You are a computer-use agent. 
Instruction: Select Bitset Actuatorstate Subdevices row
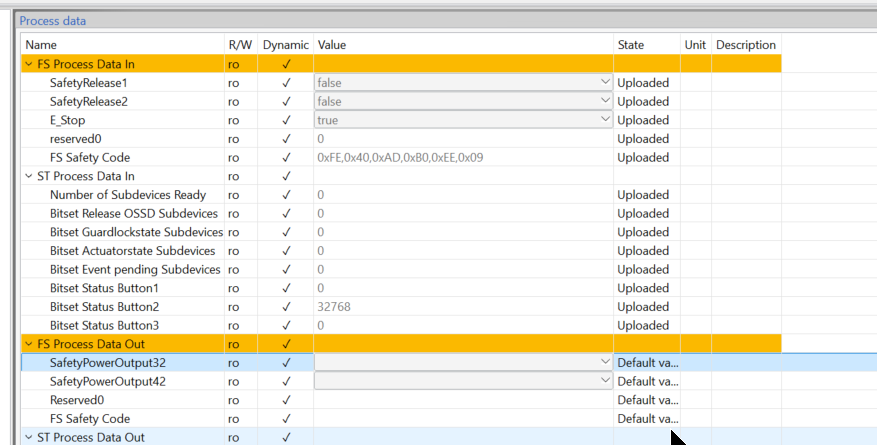coord(133,250)
